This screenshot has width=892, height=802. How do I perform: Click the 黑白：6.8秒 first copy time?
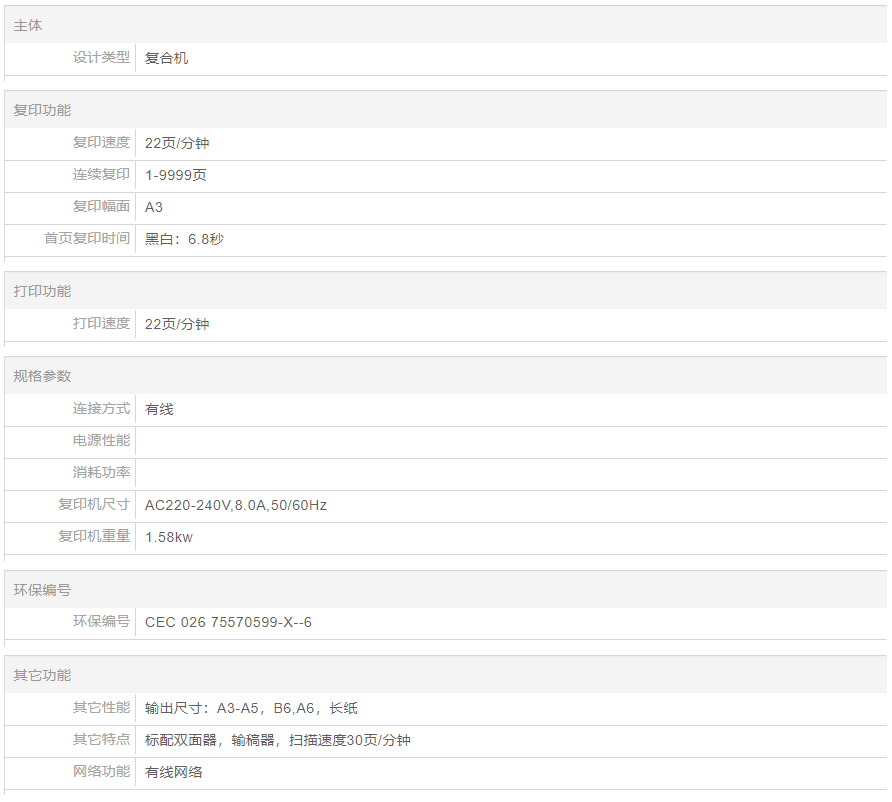click(x=184, y=239)
